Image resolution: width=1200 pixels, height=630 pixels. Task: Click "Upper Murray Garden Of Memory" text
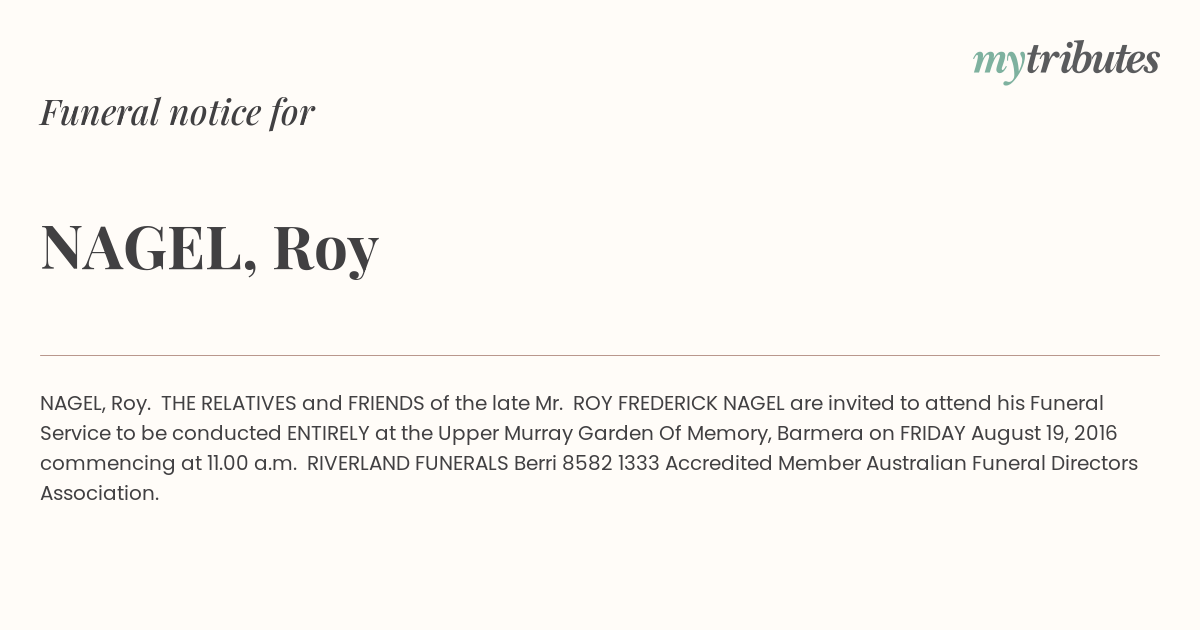click(603, 433)
